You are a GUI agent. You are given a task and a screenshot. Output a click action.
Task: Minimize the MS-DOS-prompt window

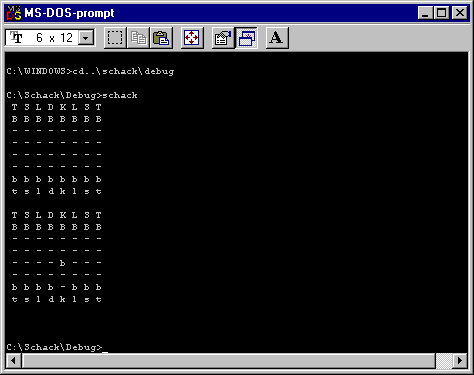[x=426, y=13]
